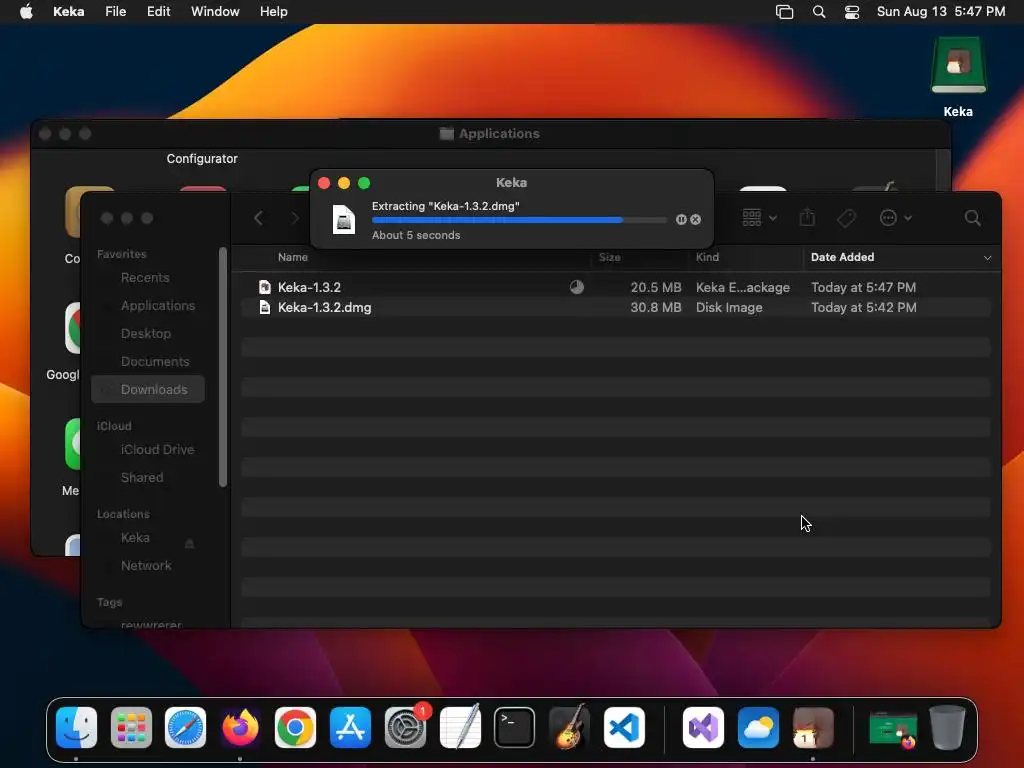Open Visual Studio from the Dock
The width and height of the screenshot is (1024, 768).
[x=703, y=728]
